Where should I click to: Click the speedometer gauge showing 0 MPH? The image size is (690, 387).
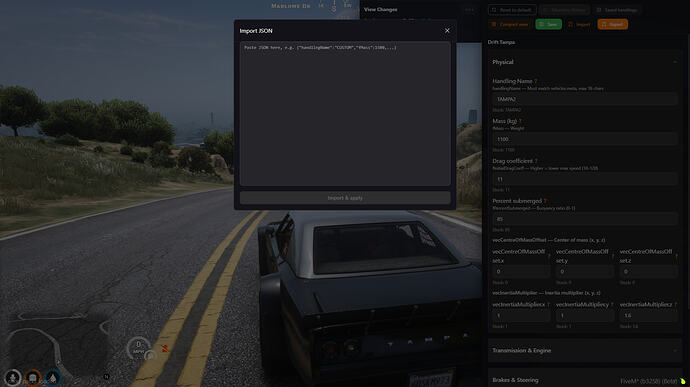pyautogui.click(x=139, y=348)
